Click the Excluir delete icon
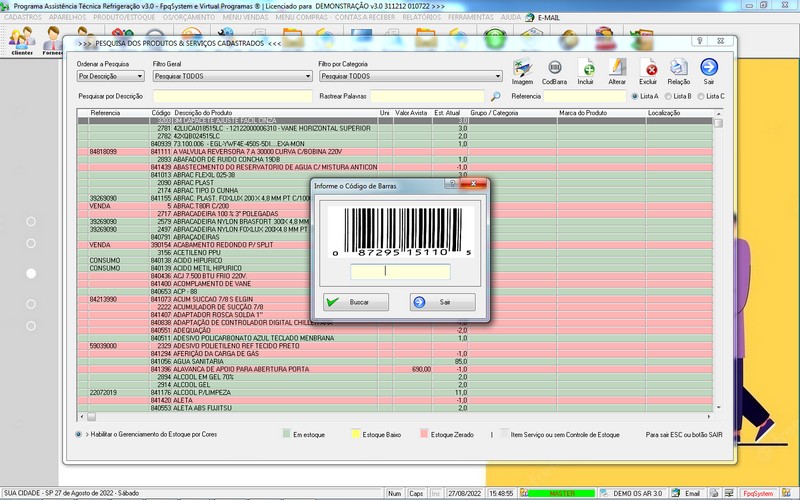 [x=648, y=71]
